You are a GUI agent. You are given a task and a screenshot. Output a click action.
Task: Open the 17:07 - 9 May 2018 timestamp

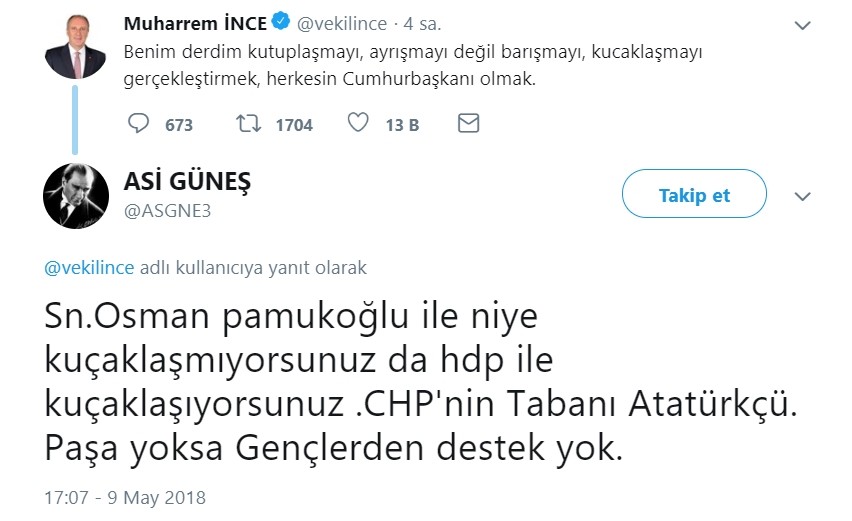pyautogui.click(x=125, y=496)
